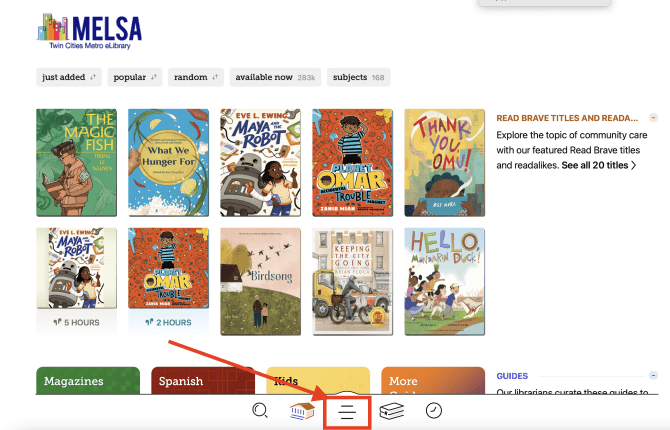Image resolution: width=670 pixels, height=430 pixels.
Task: Sort by just added
Action: [69, 77]
